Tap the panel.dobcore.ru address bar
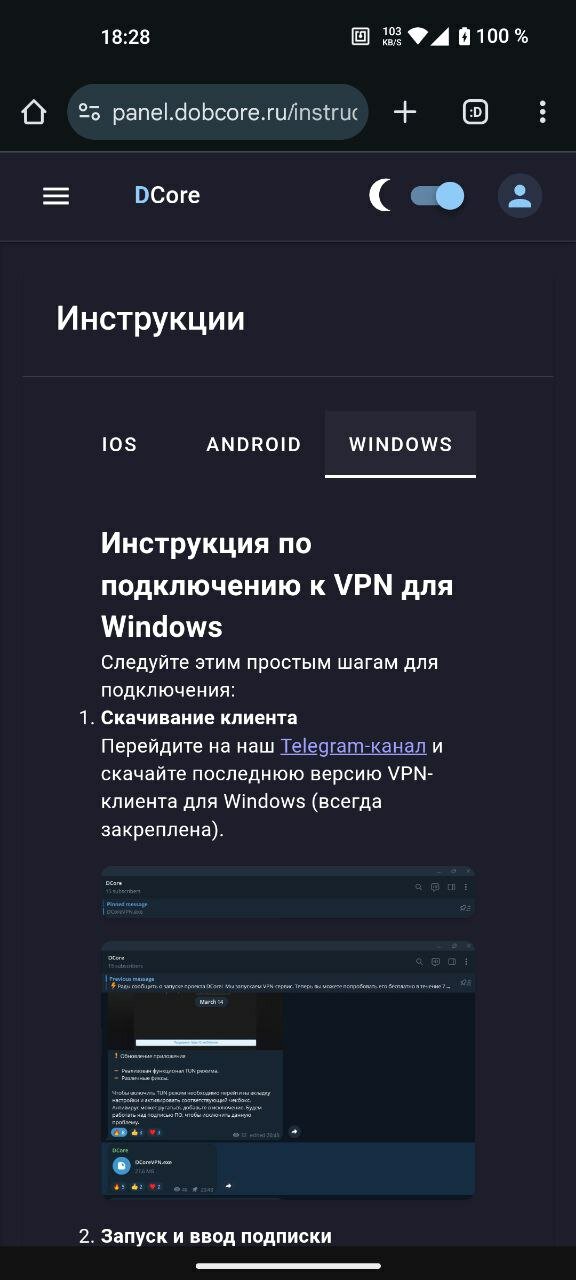 click(218, 112)
